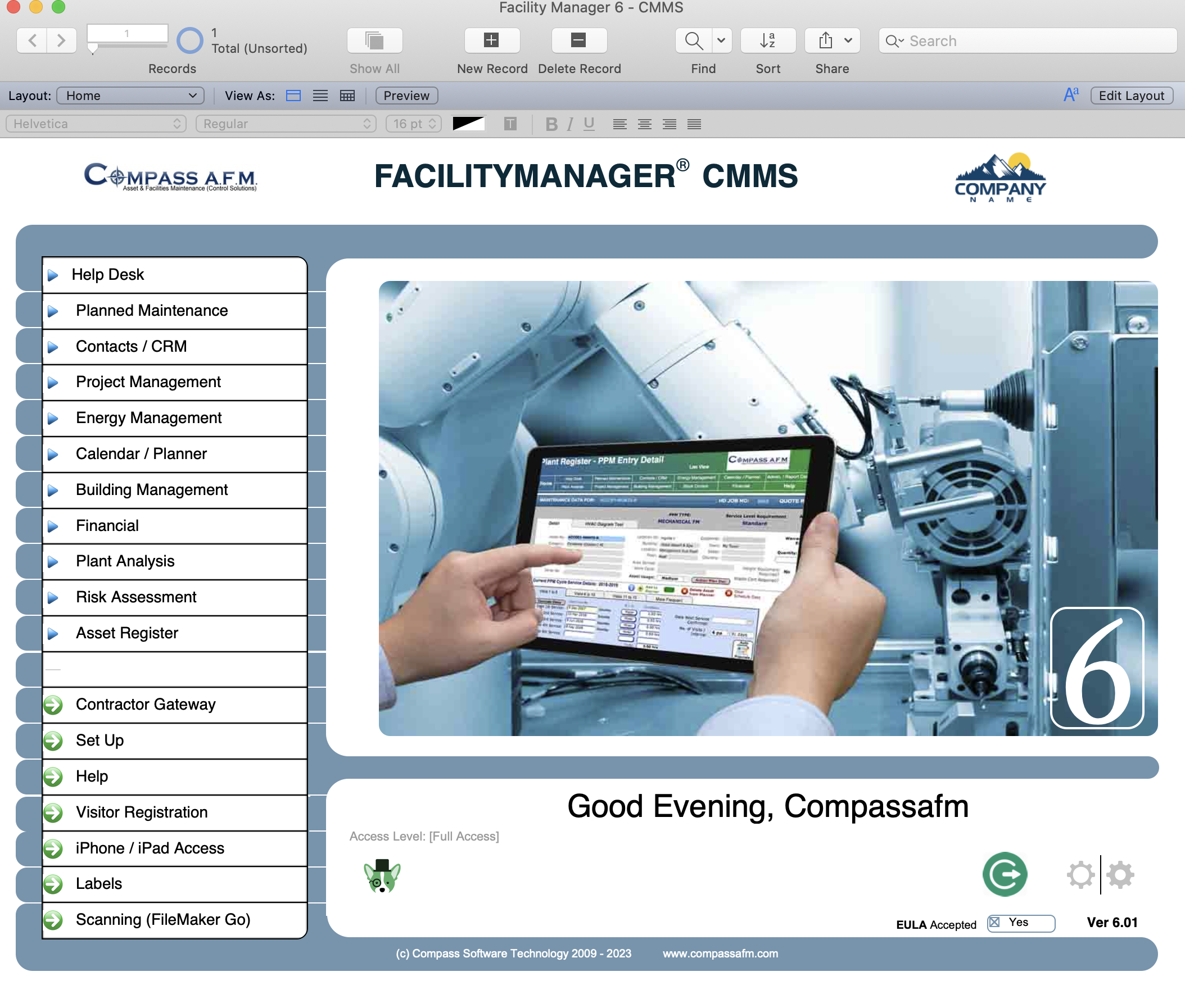Open the 16 pt font size dropdown
Image resolution: width=1185 pixels, height=1008 pixels.
coord(412,124)
